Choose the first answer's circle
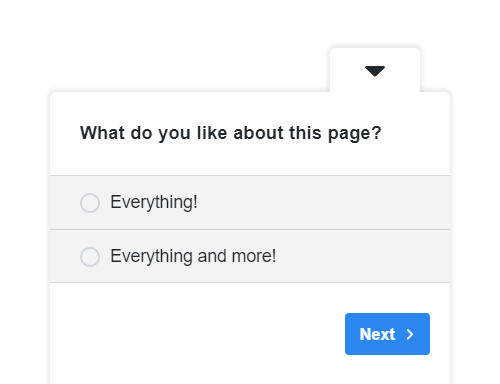The width and height of the screenshot is (500, 384). point(90,203)
